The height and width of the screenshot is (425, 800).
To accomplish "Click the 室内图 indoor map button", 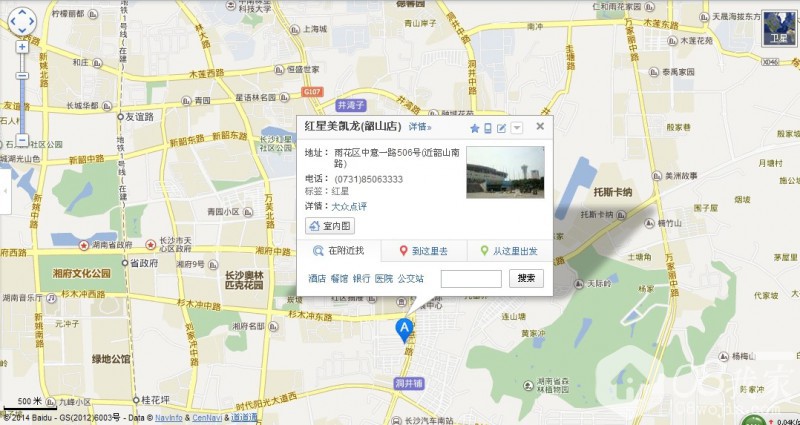I will [330, 226].
